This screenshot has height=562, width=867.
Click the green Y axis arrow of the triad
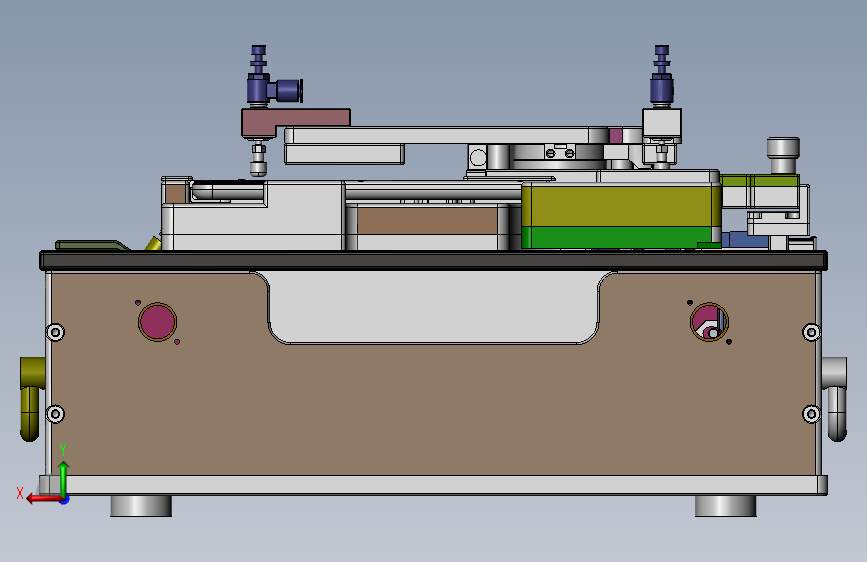click(x=63, y=478)
